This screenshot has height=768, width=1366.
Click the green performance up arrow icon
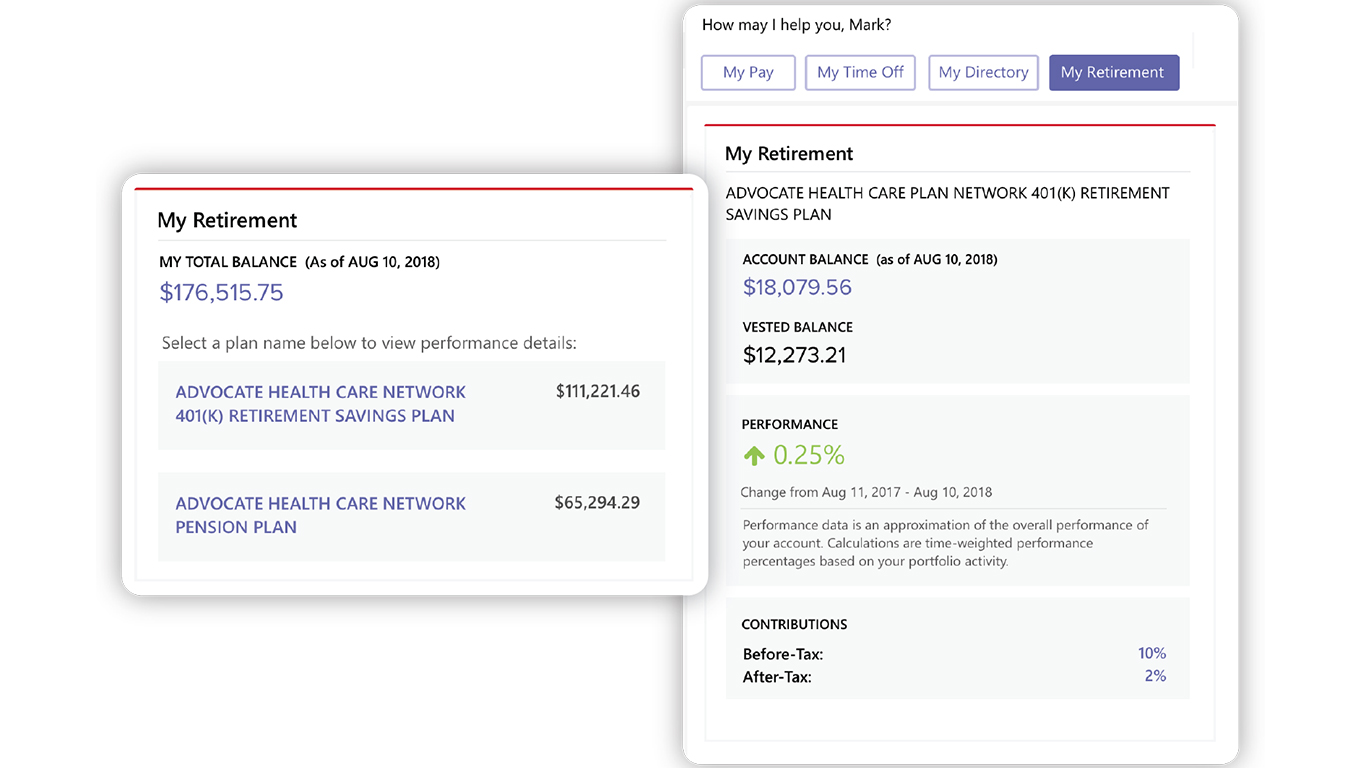754,456
